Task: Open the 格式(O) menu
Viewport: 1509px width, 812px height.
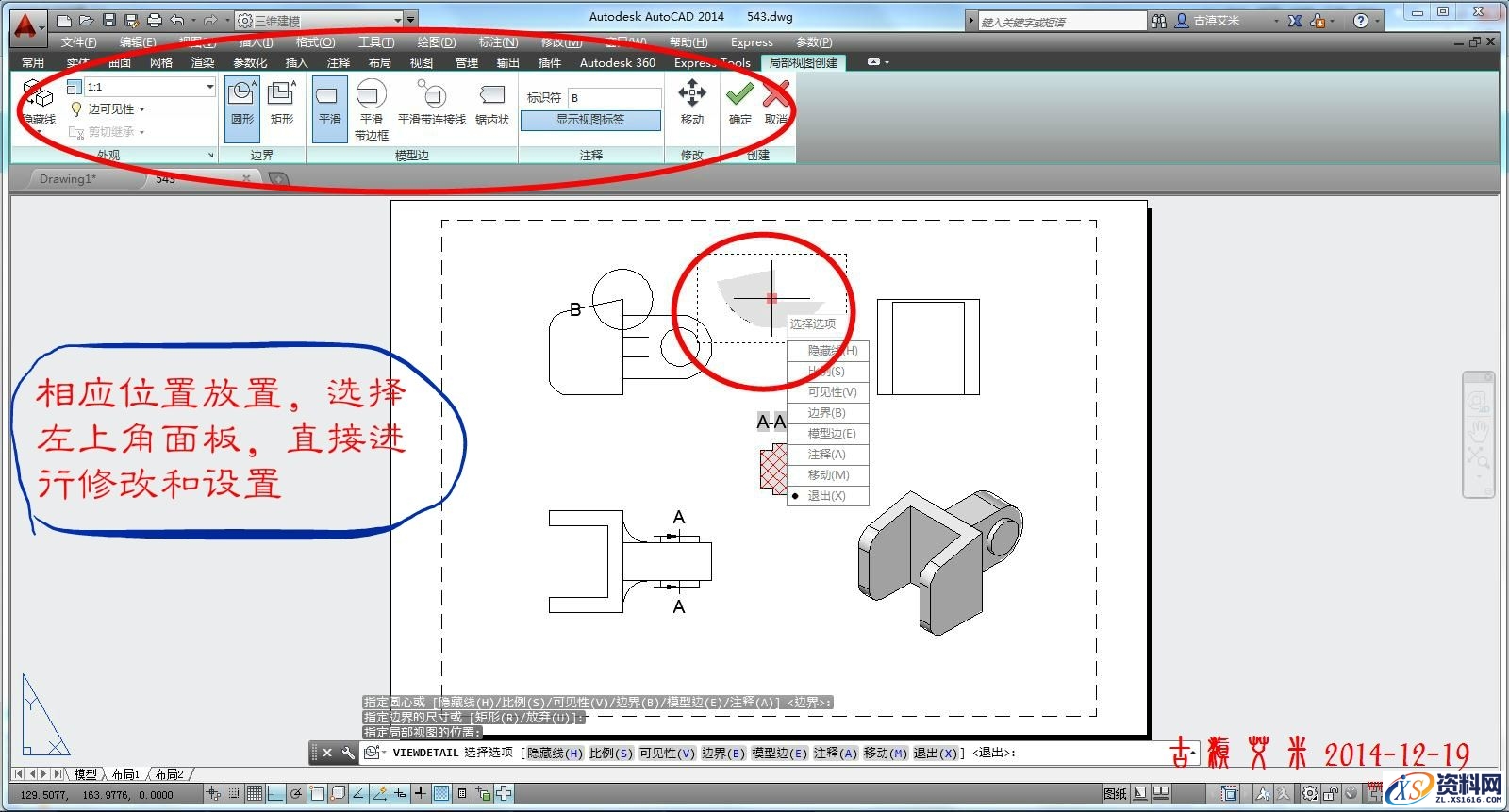Action: [x=315, y=42]
